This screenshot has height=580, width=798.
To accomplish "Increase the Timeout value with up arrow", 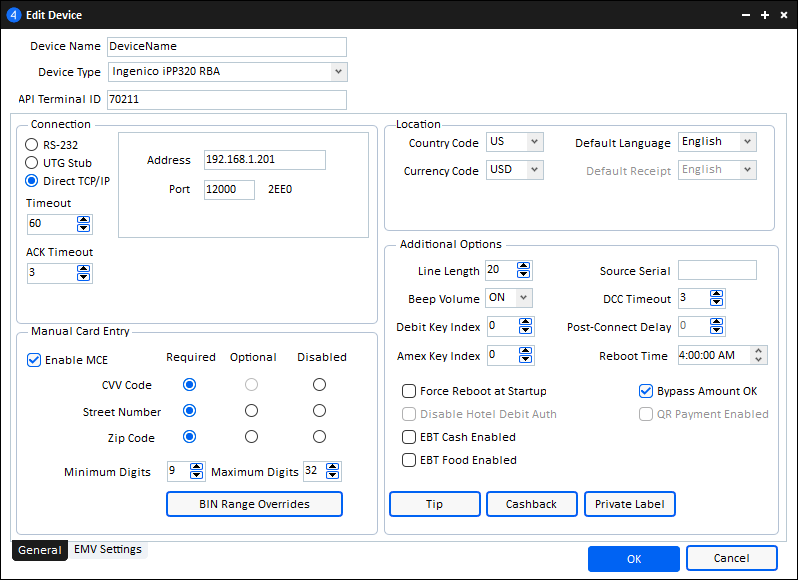I will [x=84, y=219].
